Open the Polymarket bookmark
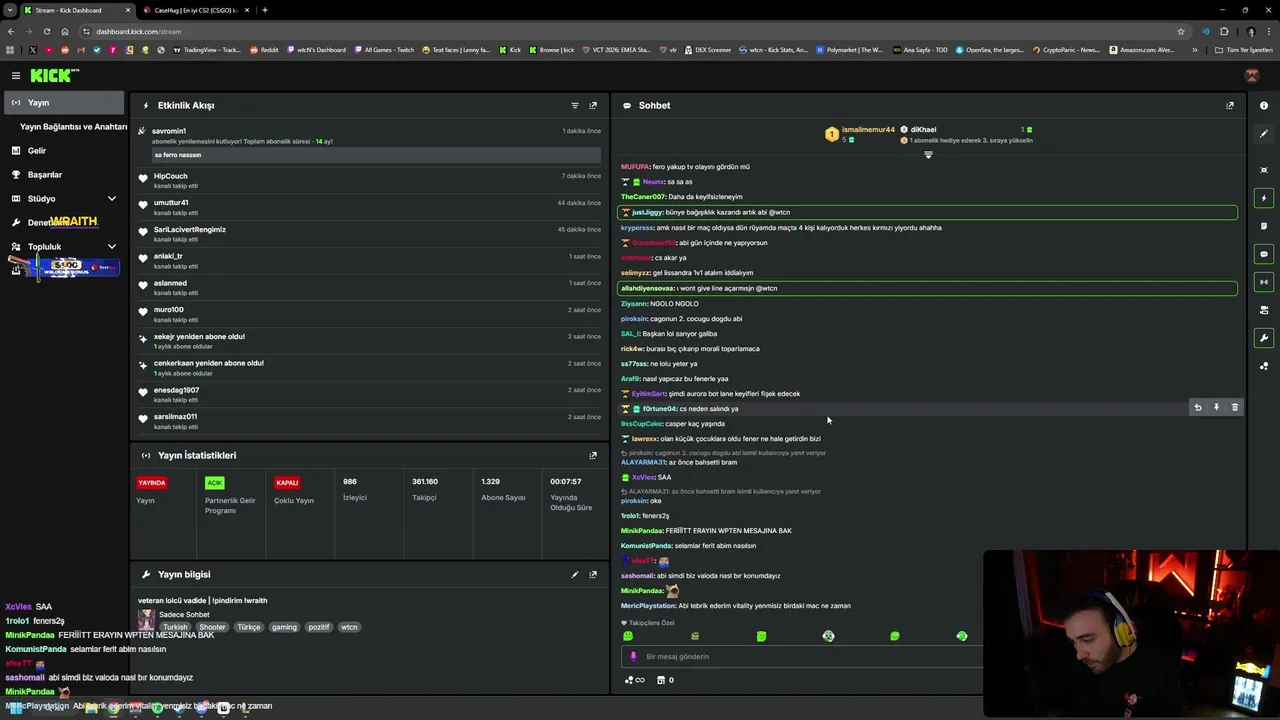This screenshot has width=1280, height=720. [850, 50]
